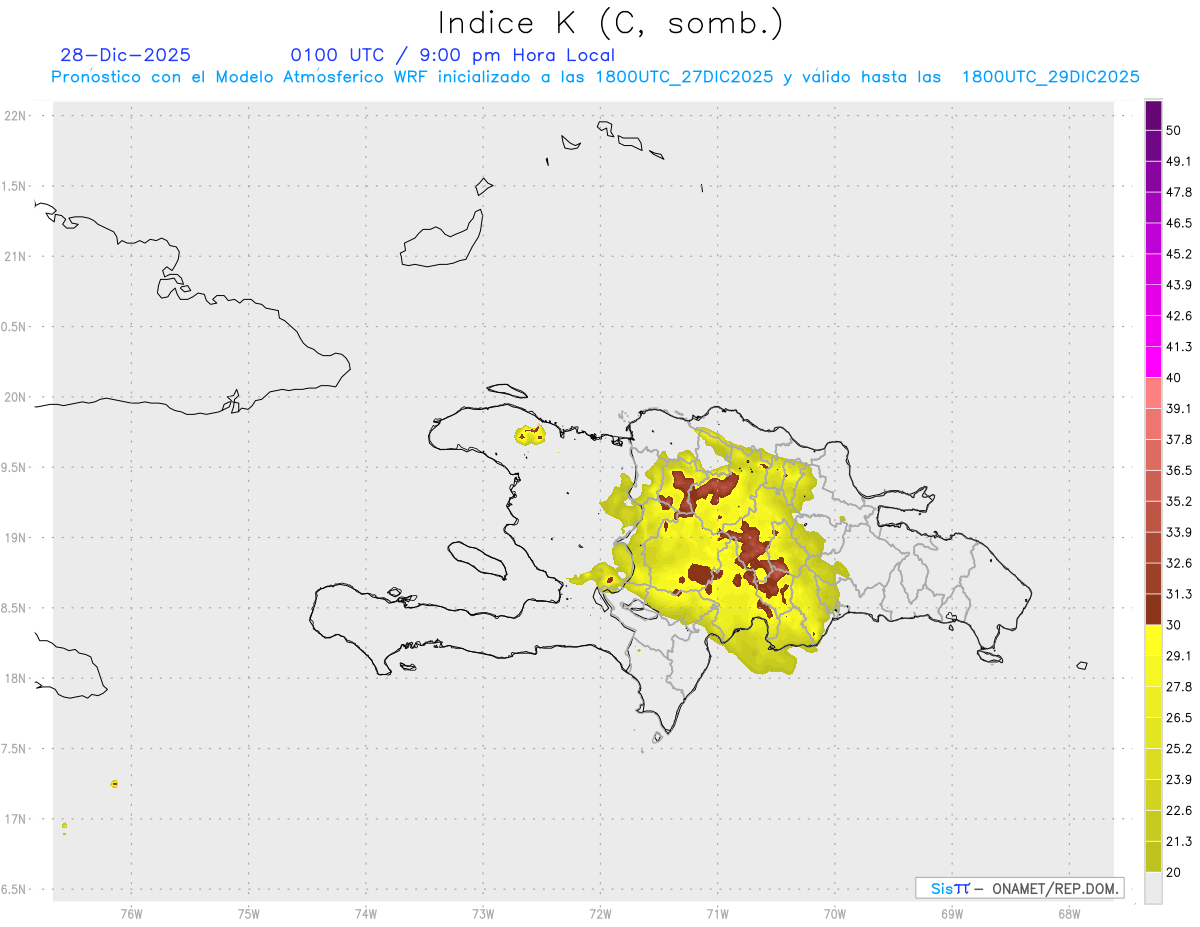
Task: Click the colorbar value label '42.6'
Action: click(x=1179, y=316)
